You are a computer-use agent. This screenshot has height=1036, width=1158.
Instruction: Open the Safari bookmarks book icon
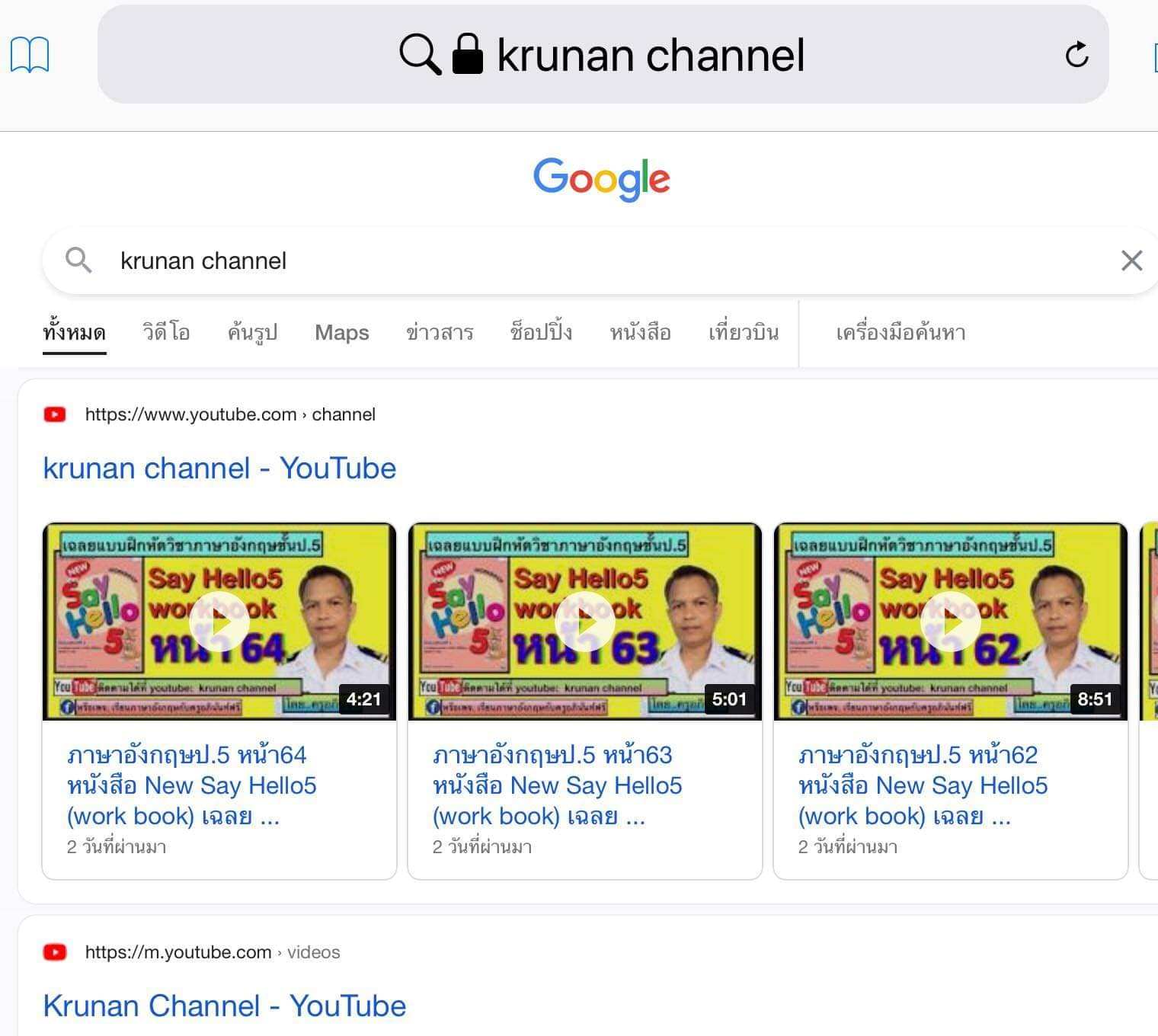point(30,55)
